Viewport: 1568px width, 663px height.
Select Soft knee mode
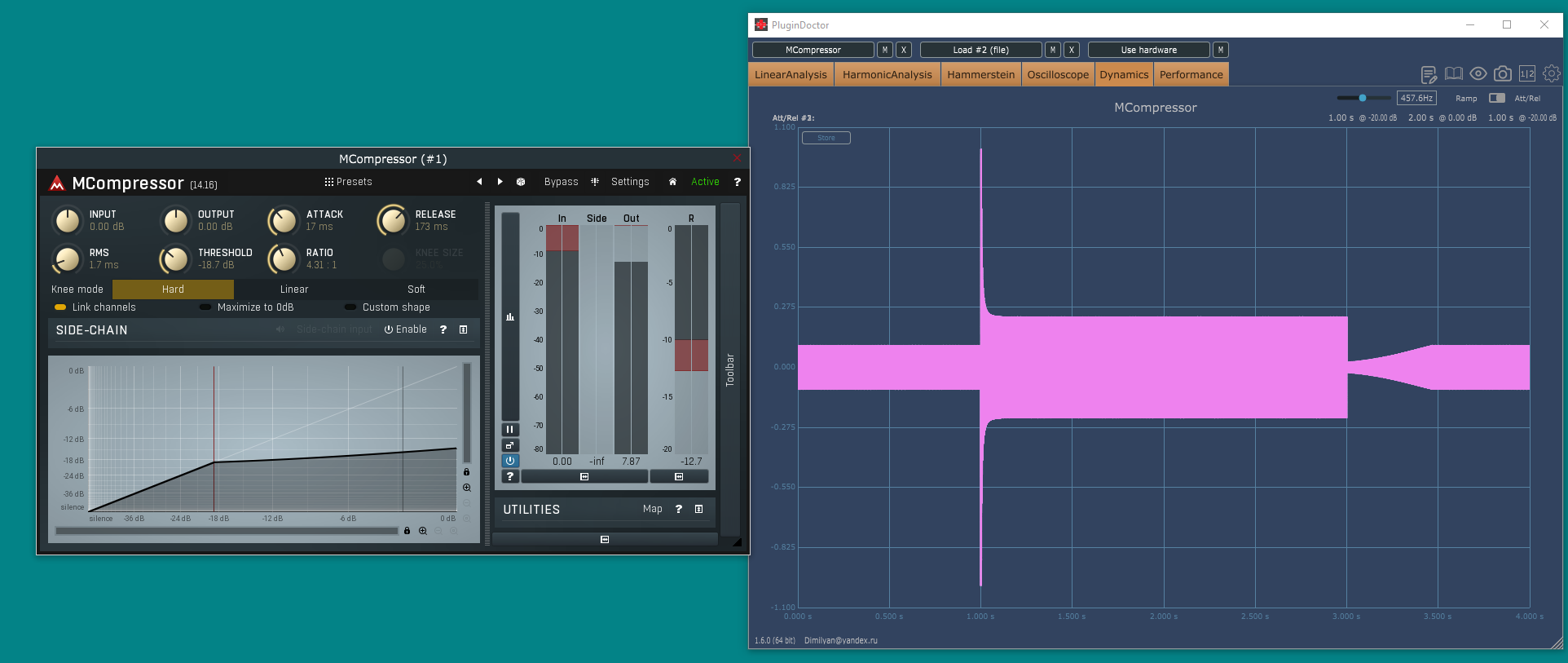(416, 290)
